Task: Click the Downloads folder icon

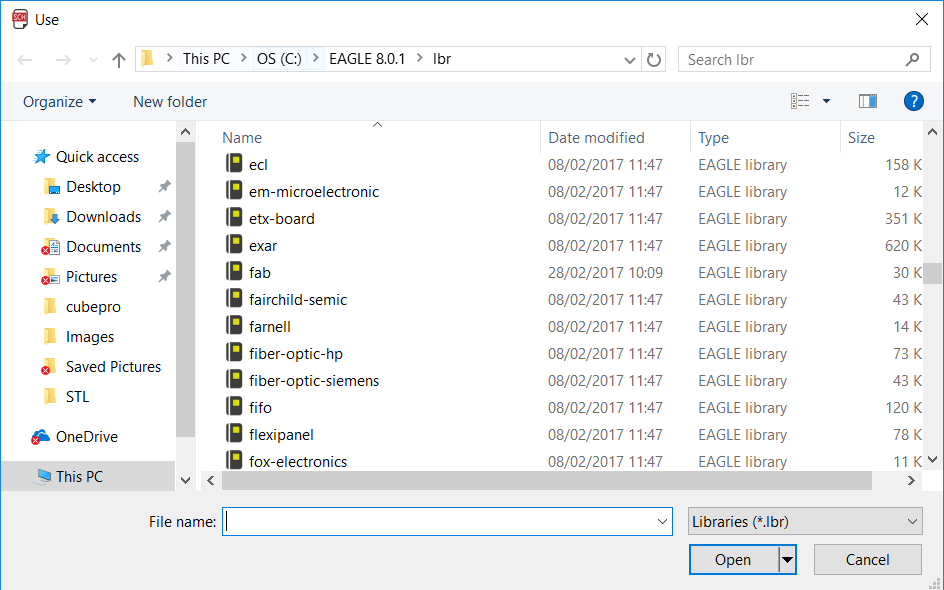Action: coord(52,217)
